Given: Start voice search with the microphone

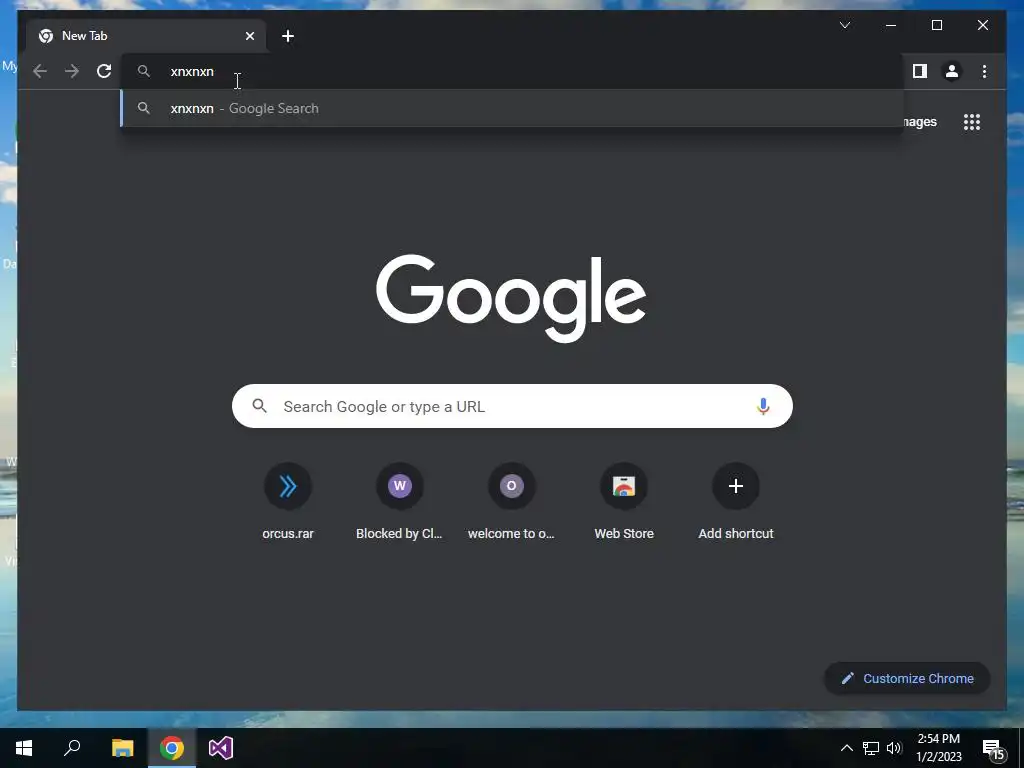Looking at the screenshot, I should click(x=763, y=406).
